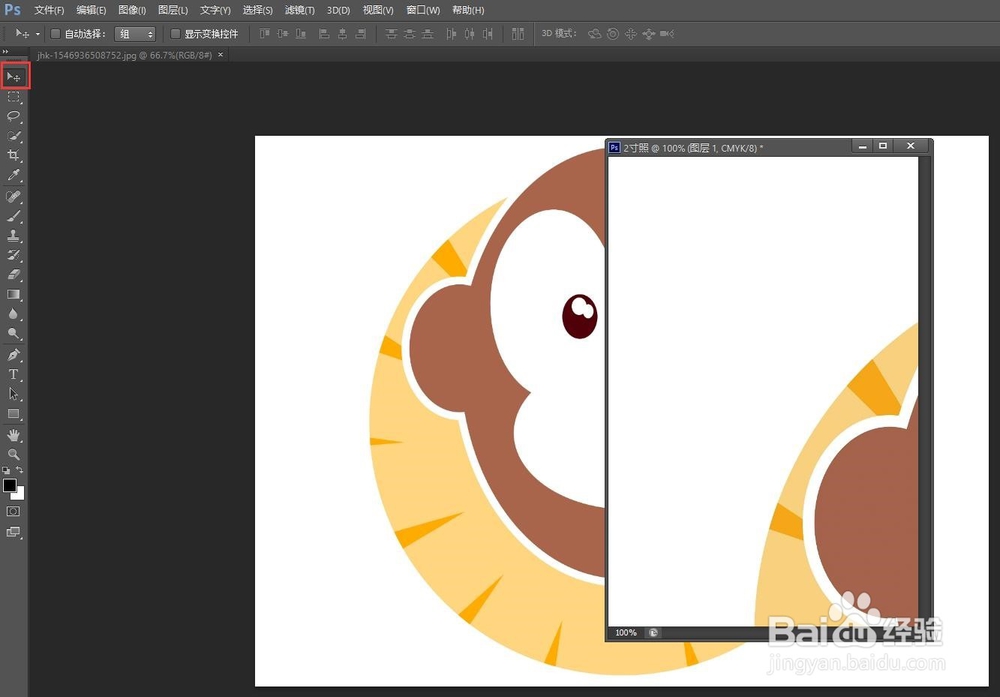Change the screen mode
The image size is (1000, 697).
13,532
